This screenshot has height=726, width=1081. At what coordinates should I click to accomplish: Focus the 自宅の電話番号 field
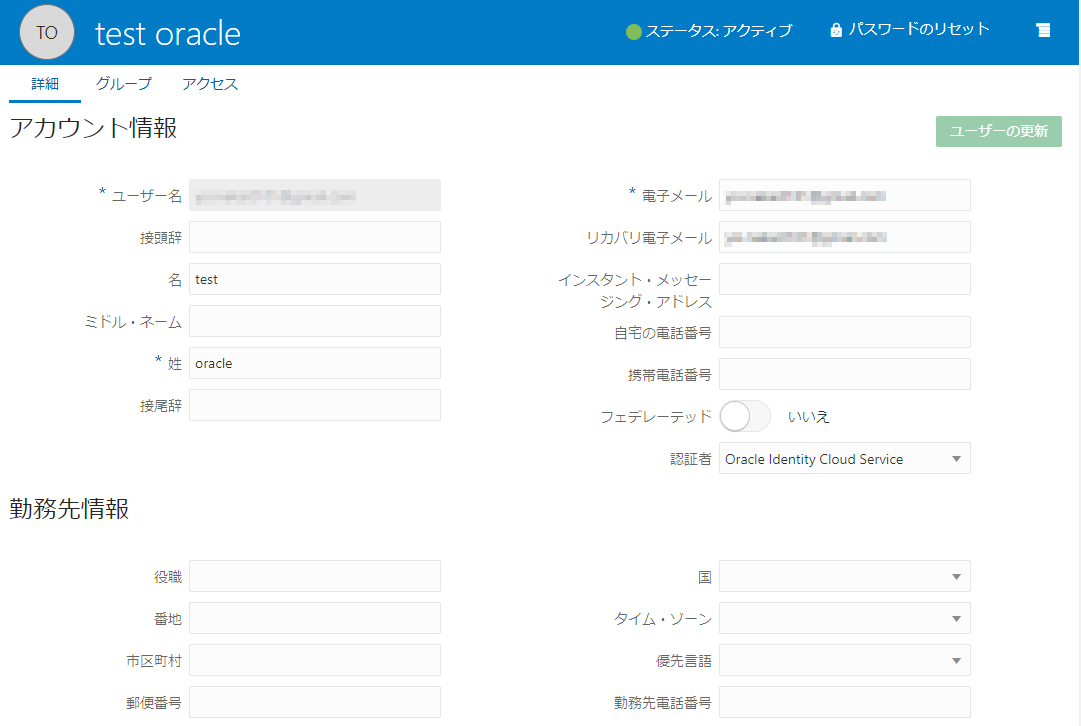844,332
